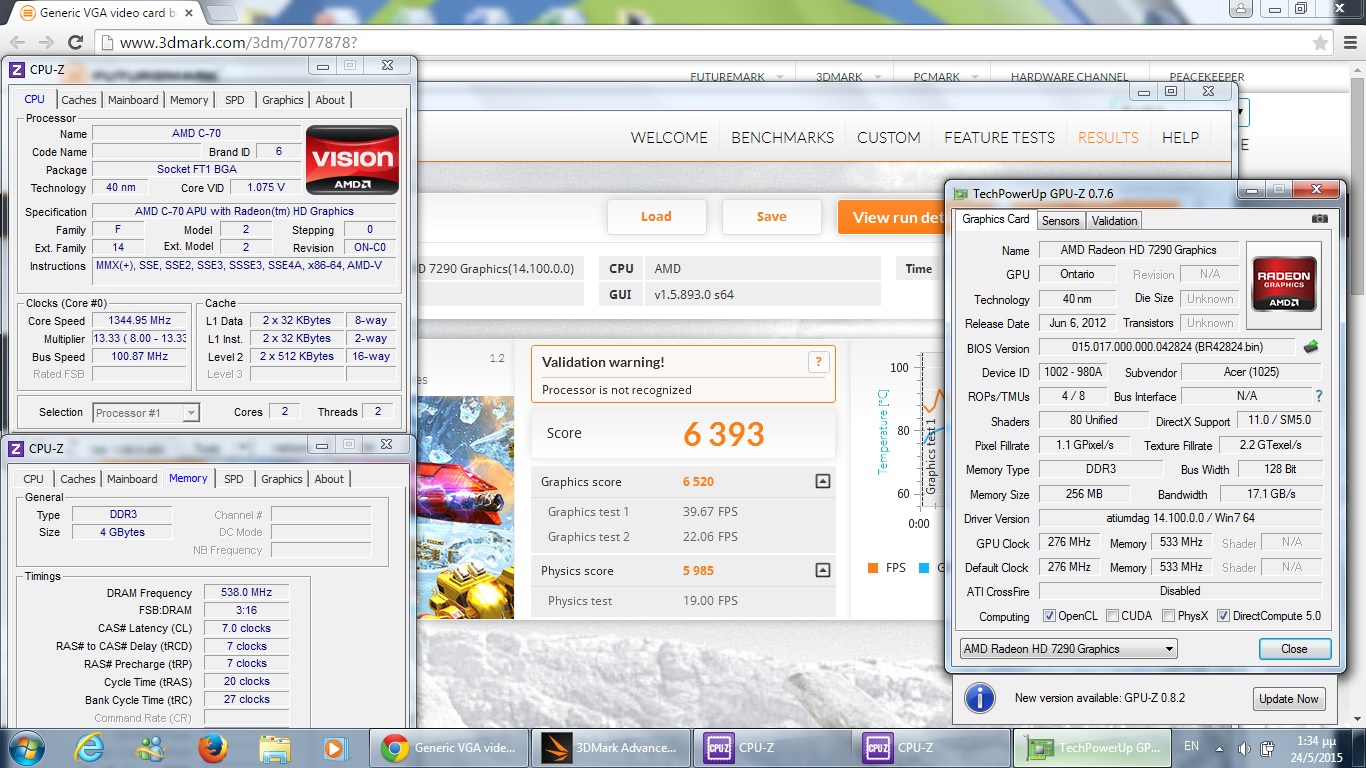1366x768 pixels.
Task: Open PCMARK link in Futuremark bar
Action: click(936, 77)
